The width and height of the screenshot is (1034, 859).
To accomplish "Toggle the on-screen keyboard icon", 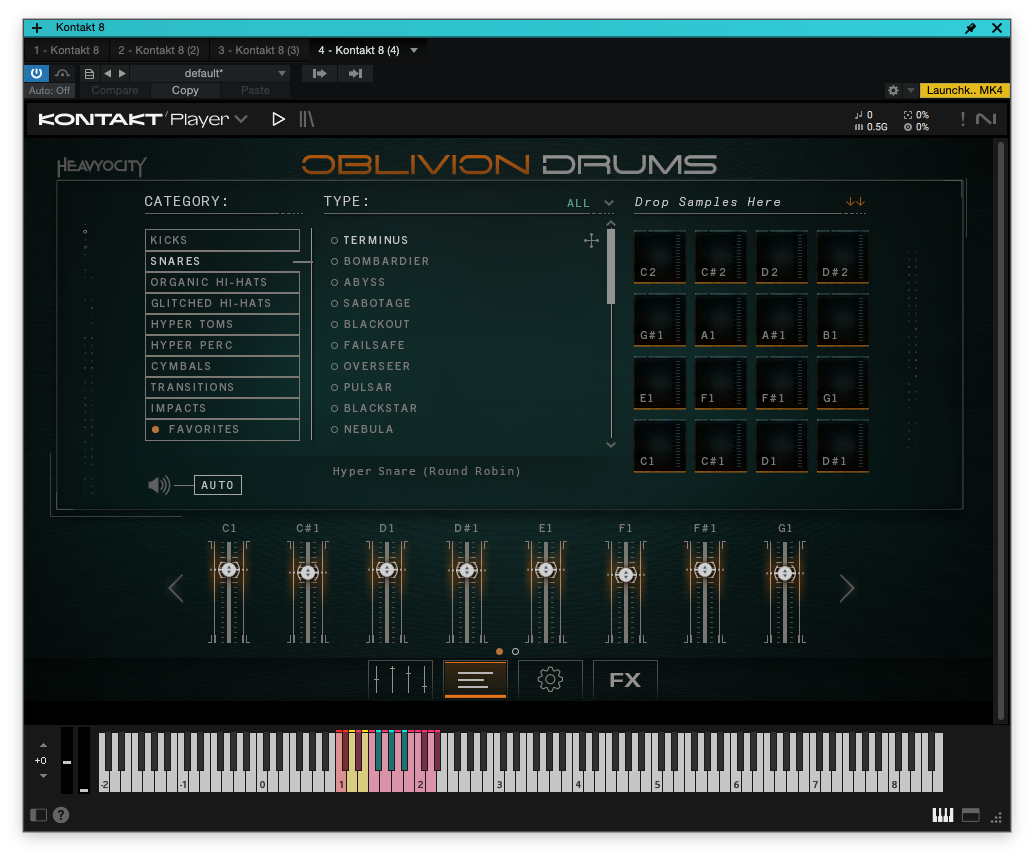I will coord(942,815).
